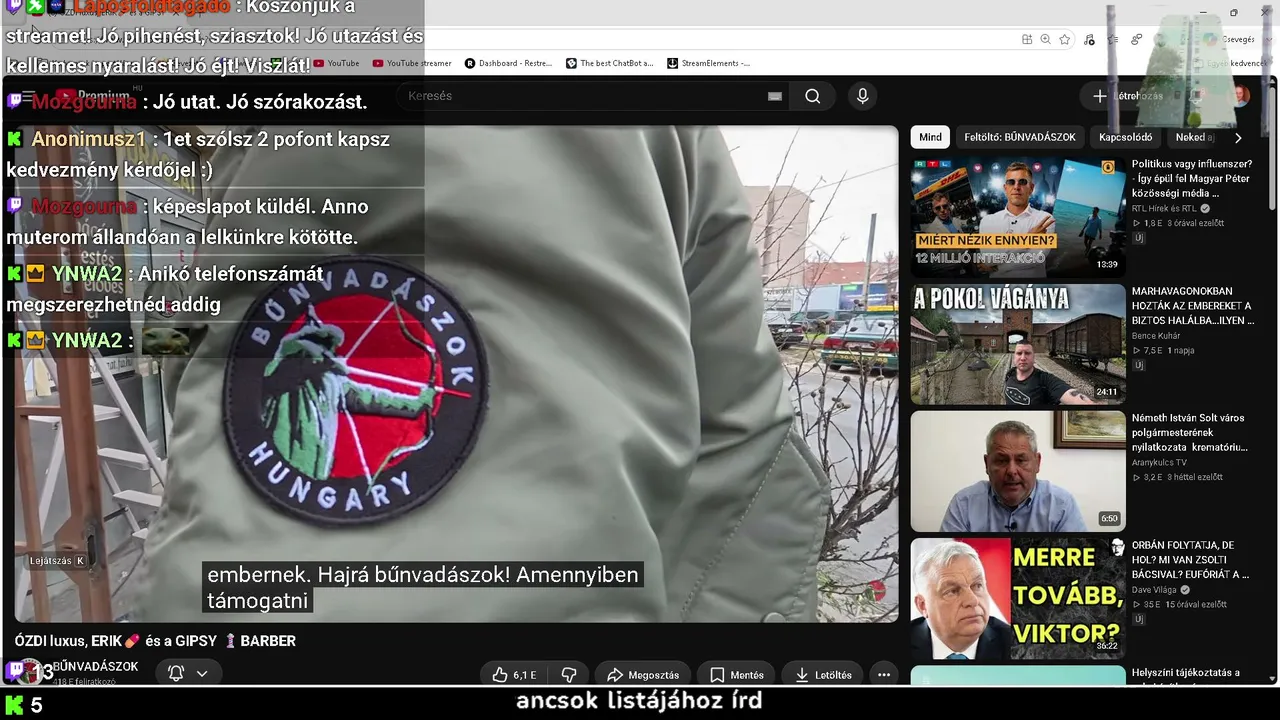The image size is (1280, 720).
Task: Open the BŰNVADÁSZOK channel name link
Action: pos(95,667)
